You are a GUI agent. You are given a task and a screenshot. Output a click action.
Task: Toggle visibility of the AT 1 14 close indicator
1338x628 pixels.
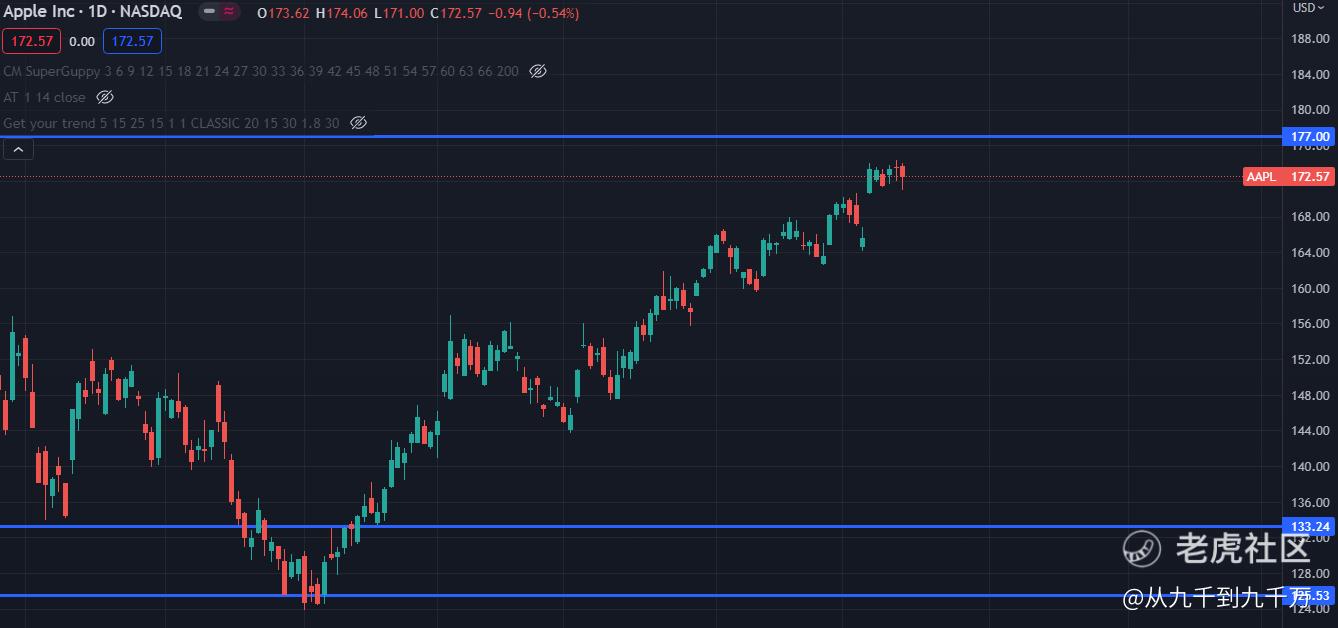pyautogui.click(x=105, y=97)
